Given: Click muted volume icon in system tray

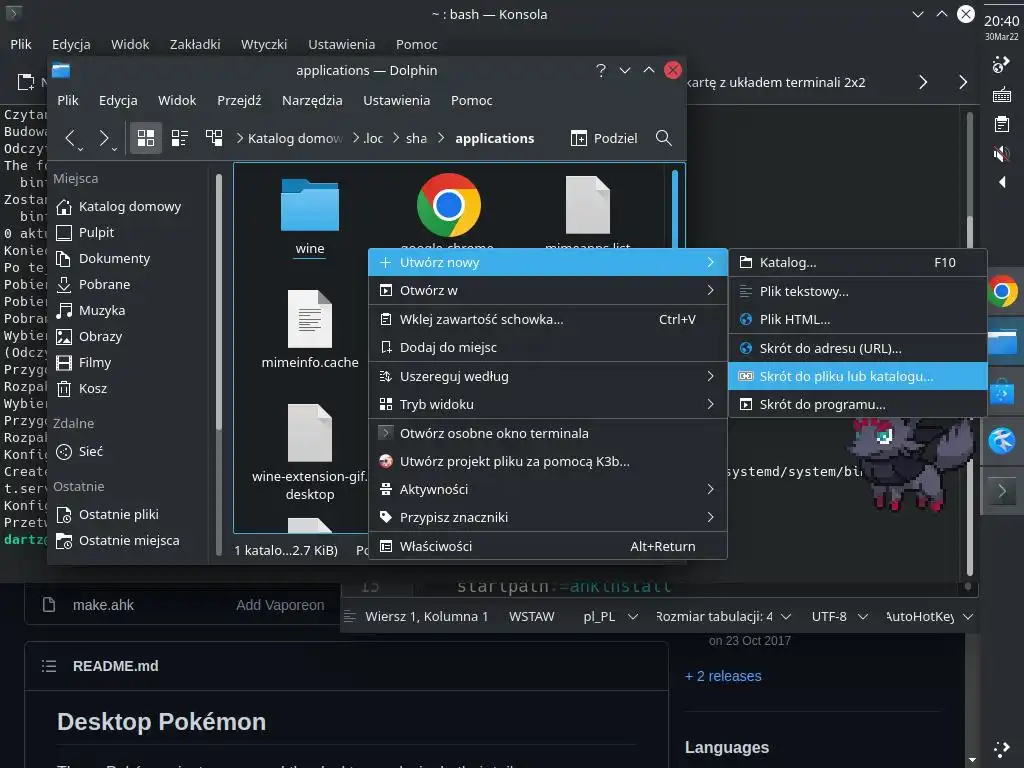Looking at the screenshot, I should click(x=1001, y=154).
